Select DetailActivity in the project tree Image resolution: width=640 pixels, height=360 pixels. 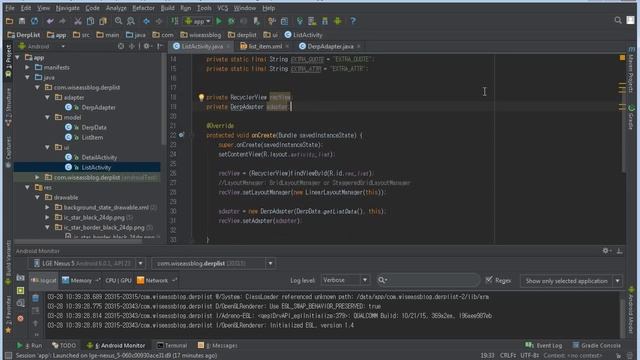tap(99, 158)
